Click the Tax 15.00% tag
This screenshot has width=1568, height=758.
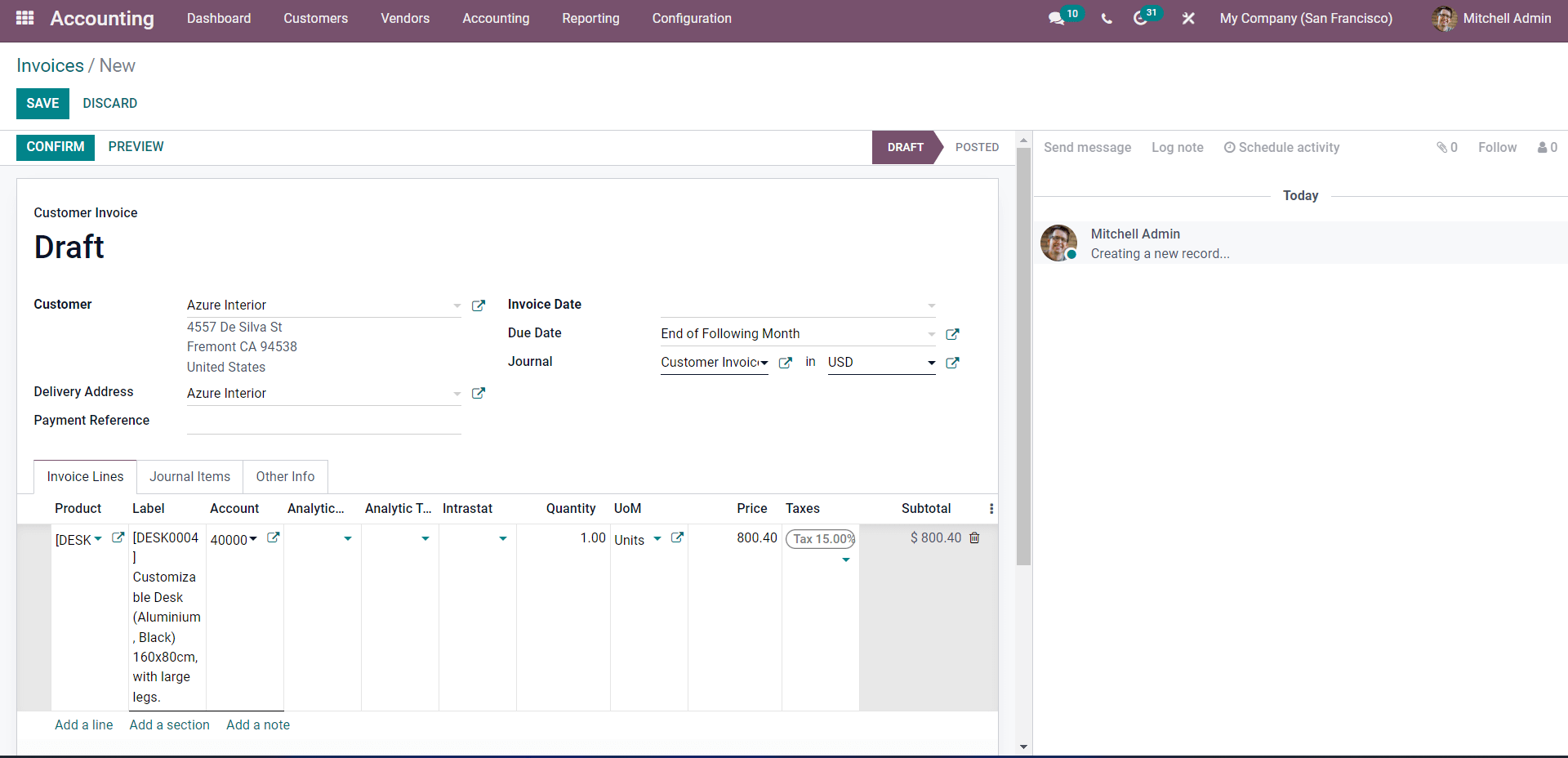pyautogui.click(x=820, y=539)
